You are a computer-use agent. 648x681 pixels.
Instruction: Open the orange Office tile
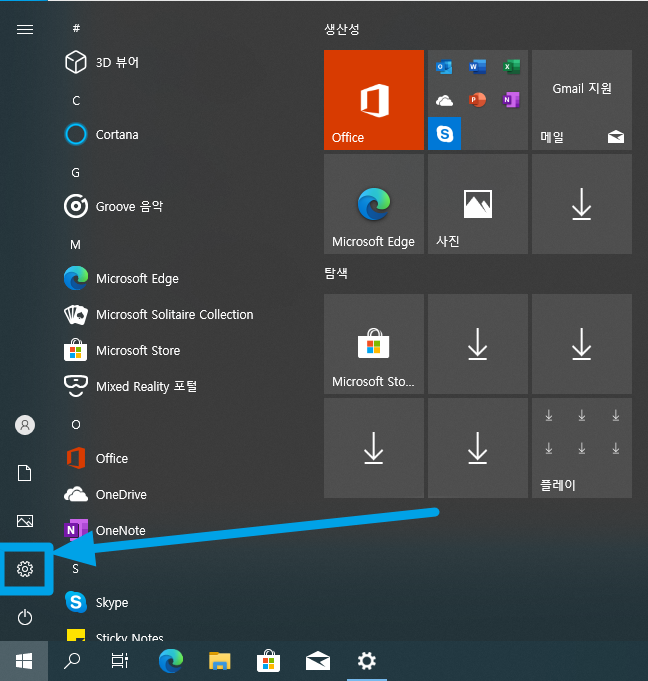(x=374, y=100)
